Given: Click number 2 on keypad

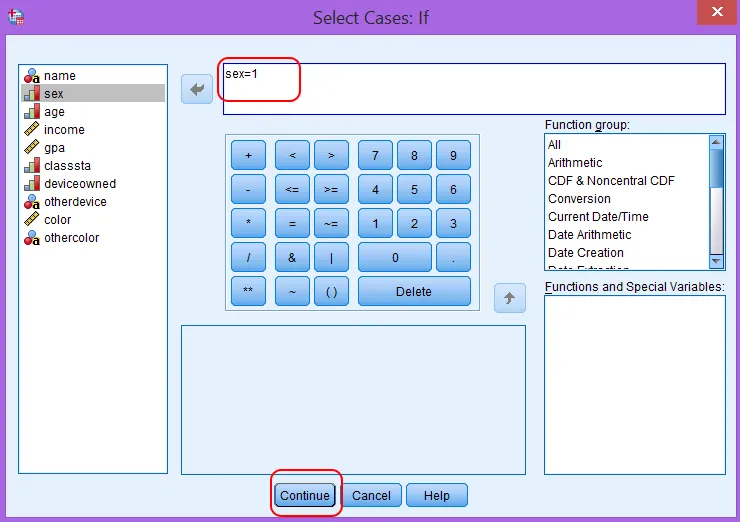Looking at the screenshot, I should pyautogui.click(x=414, y=223).
